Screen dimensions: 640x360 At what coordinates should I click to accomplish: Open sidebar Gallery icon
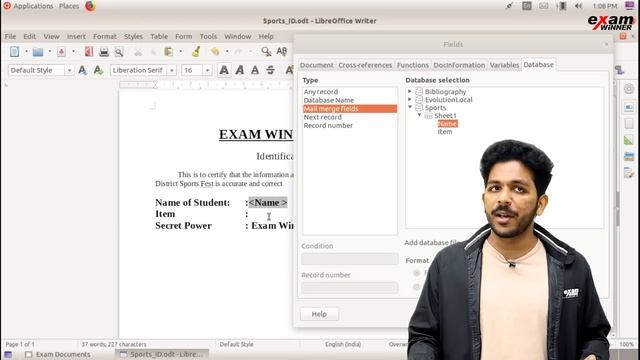point(629,156)
